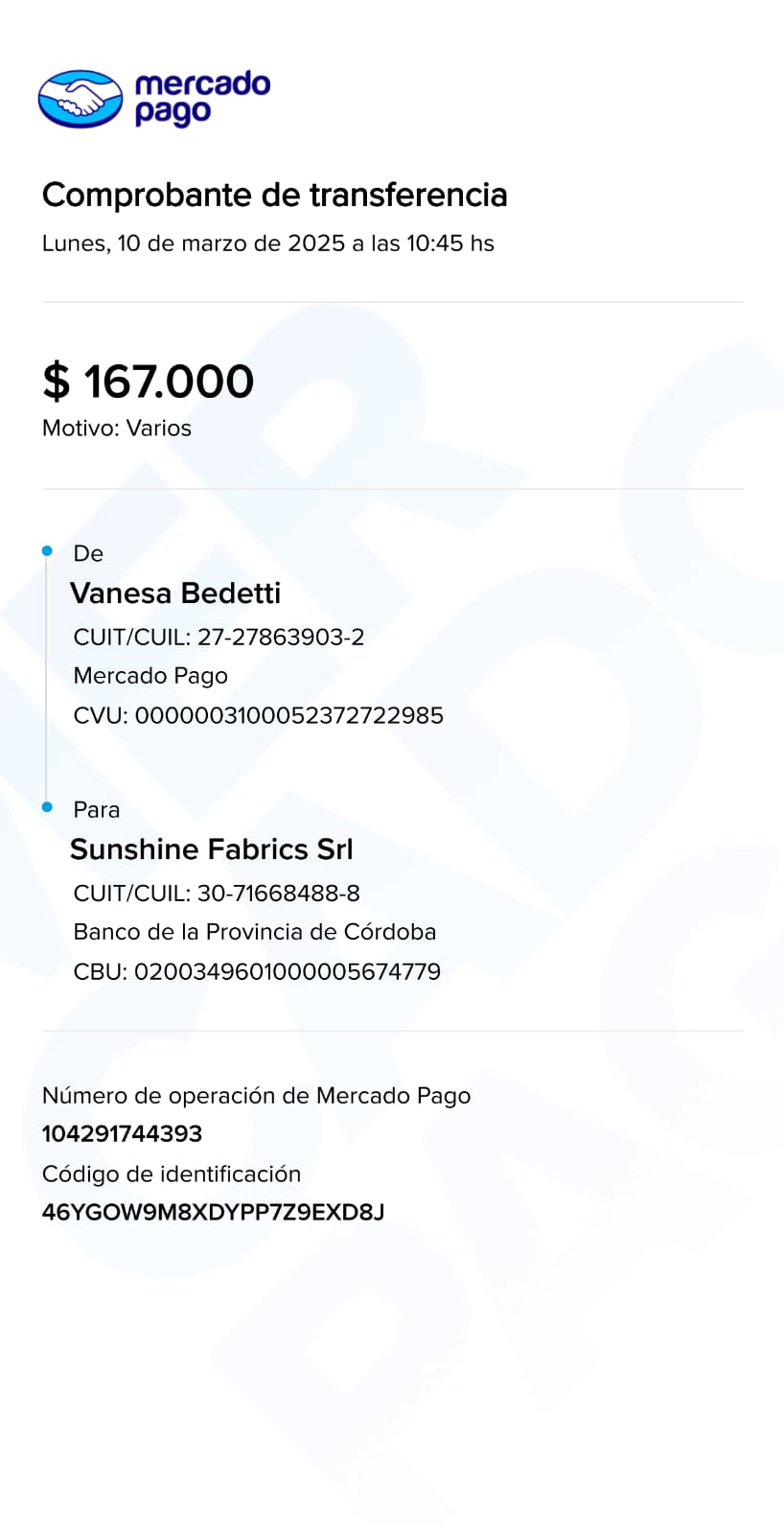Select the CBU account number
Image resolution: width=784 pixels, height=1534 pixels.
[287, 971]
